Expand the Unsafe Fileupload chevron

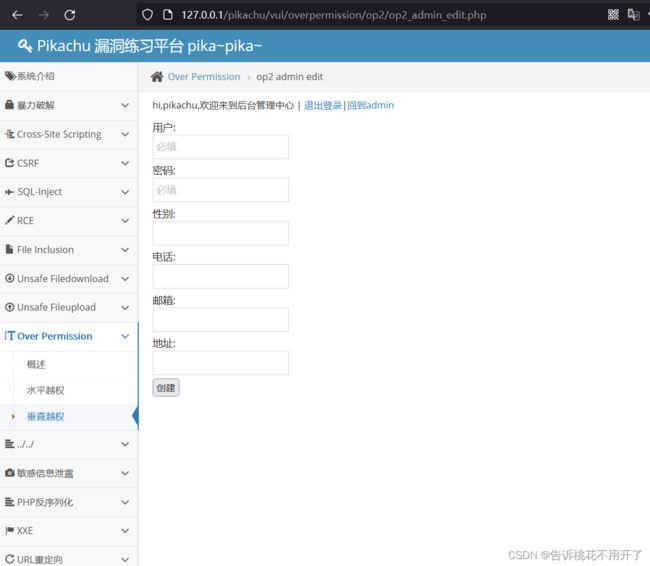tap(125, 308)
